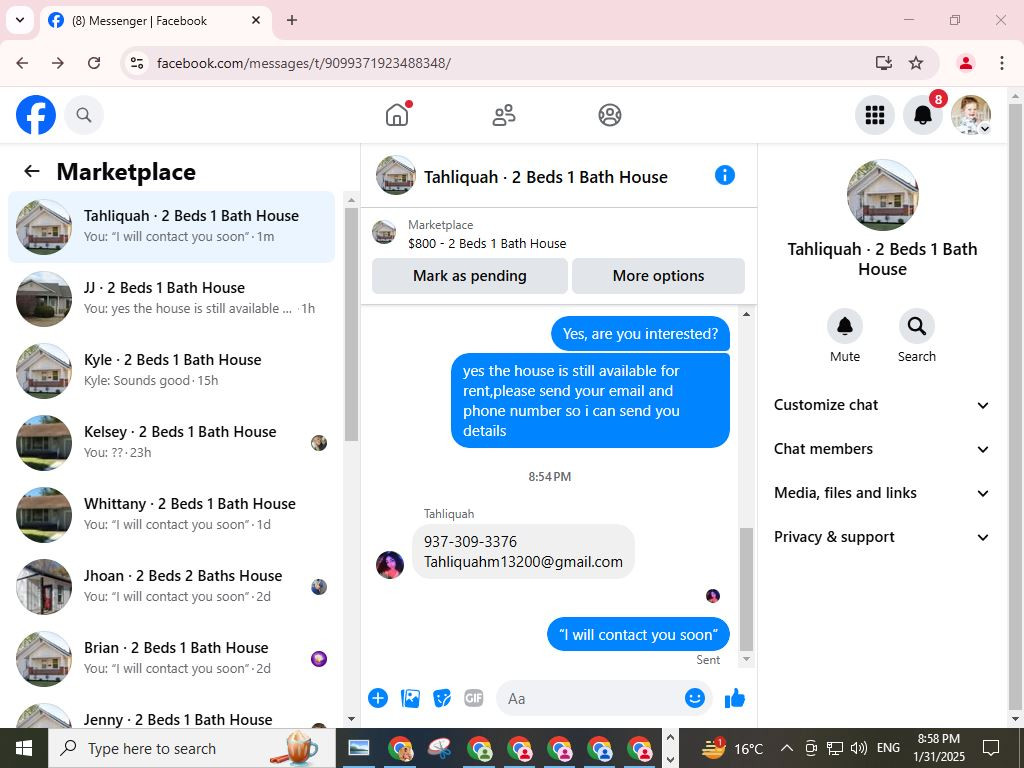Open Kelsey 2 Beds 1 Bath House chat
This screenshot has height=768, width=1024.
click(x=171, y=442)
